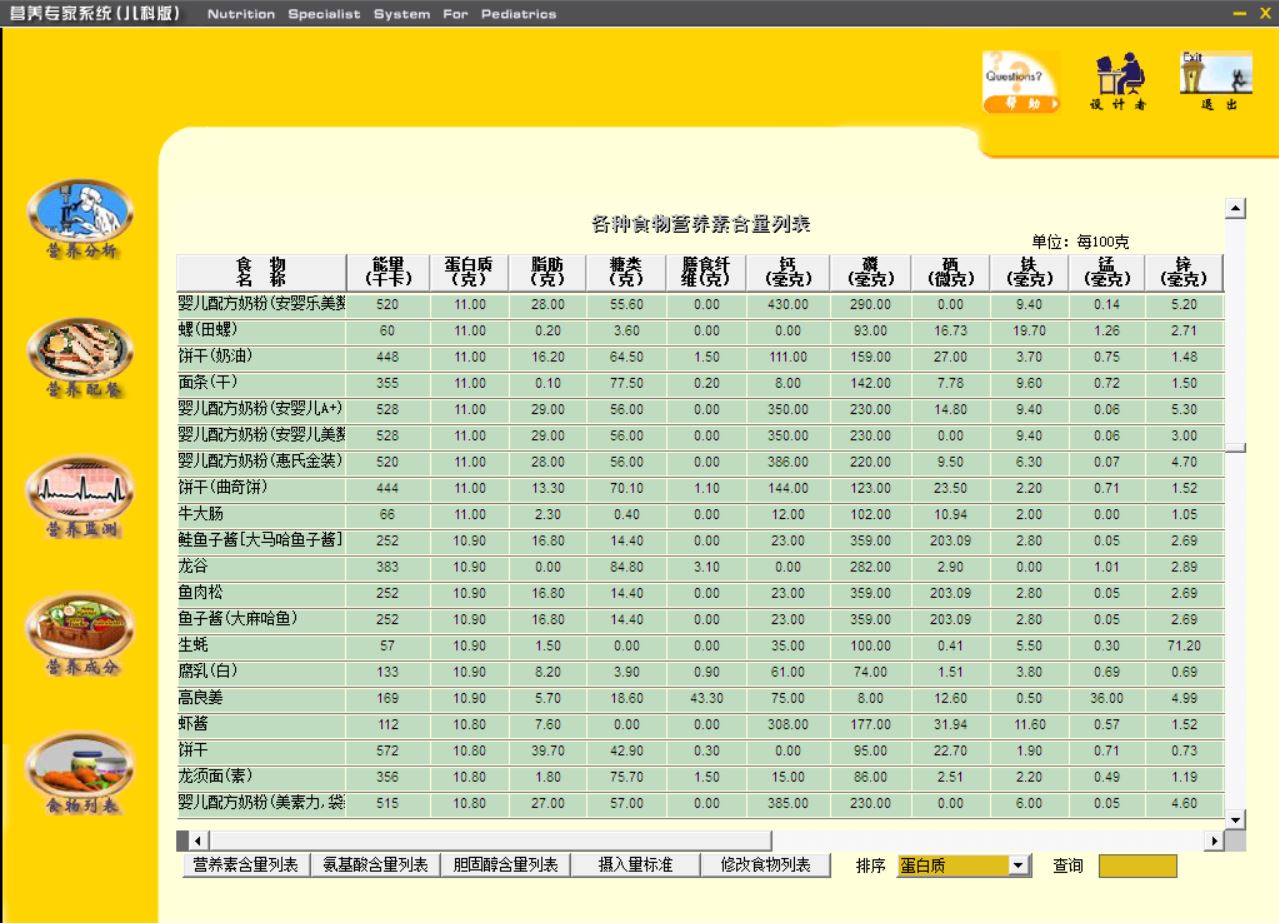Click the 糖类(克) column header

point(627,272)
